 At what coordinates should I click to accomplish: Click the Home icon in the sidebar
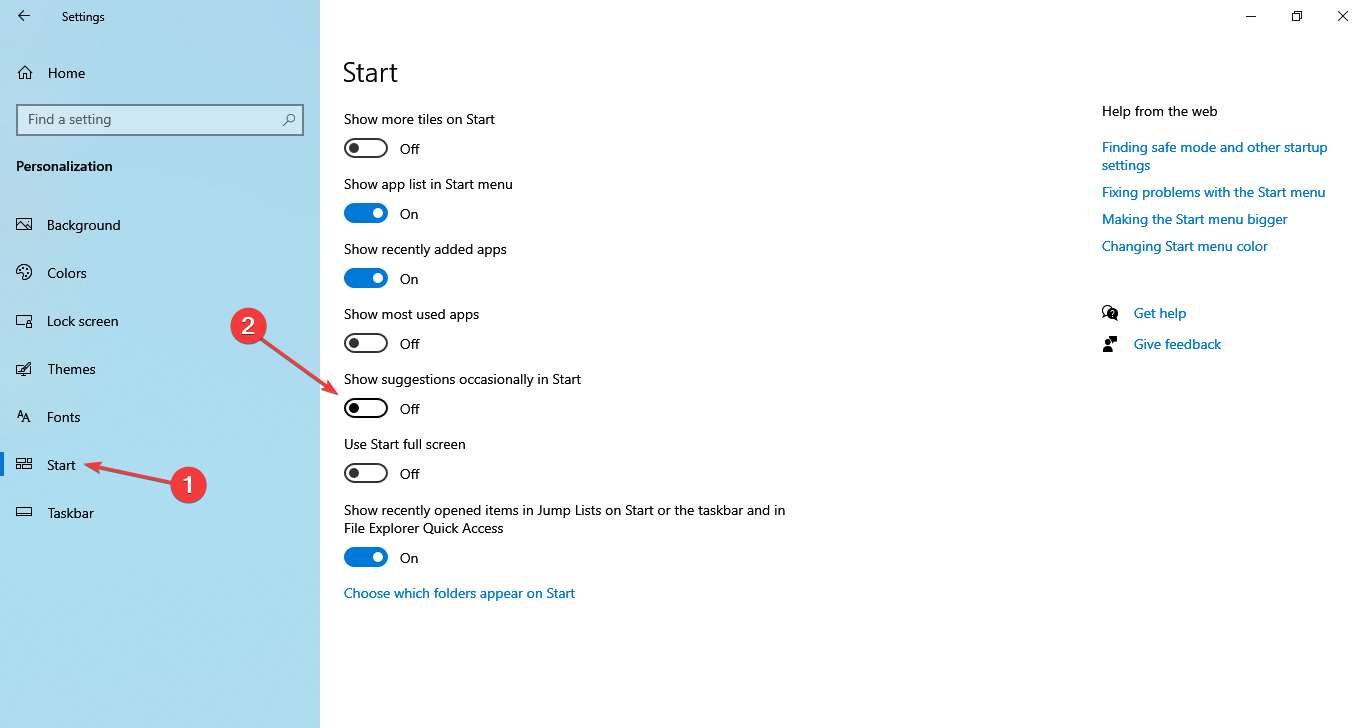24,72
